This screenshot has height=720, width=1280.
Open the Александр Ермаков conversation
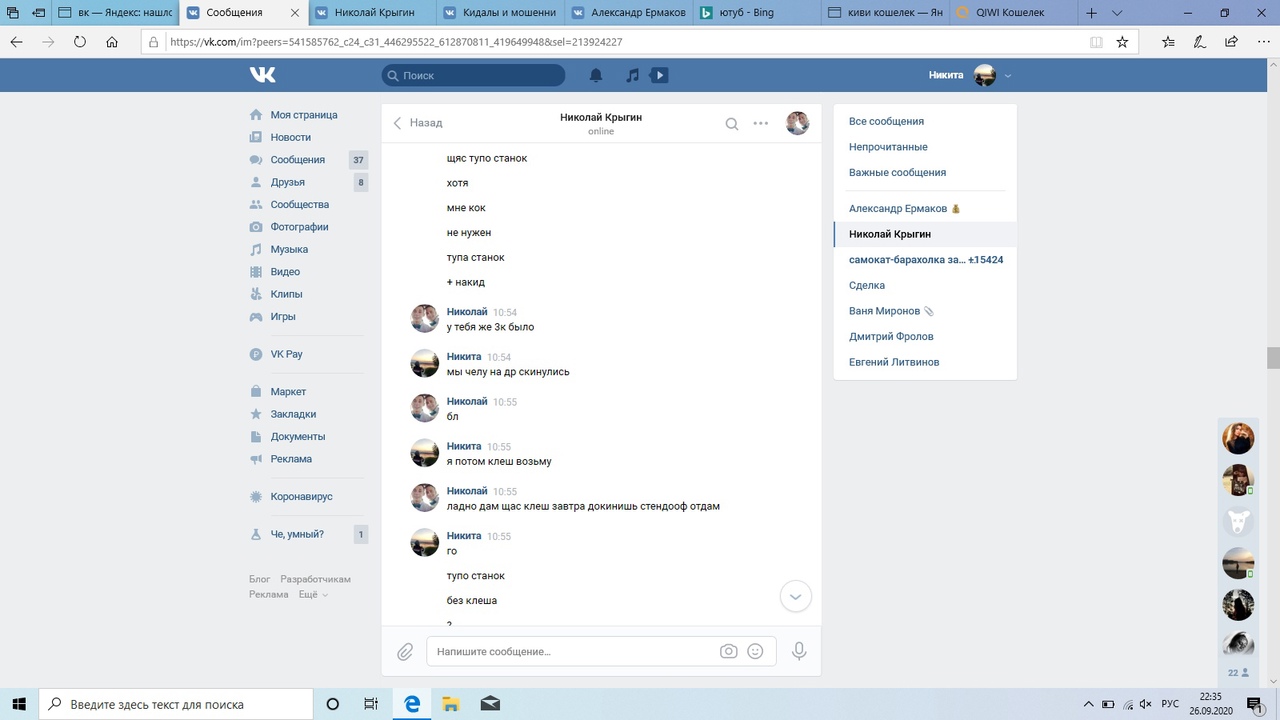coord(897,208)
